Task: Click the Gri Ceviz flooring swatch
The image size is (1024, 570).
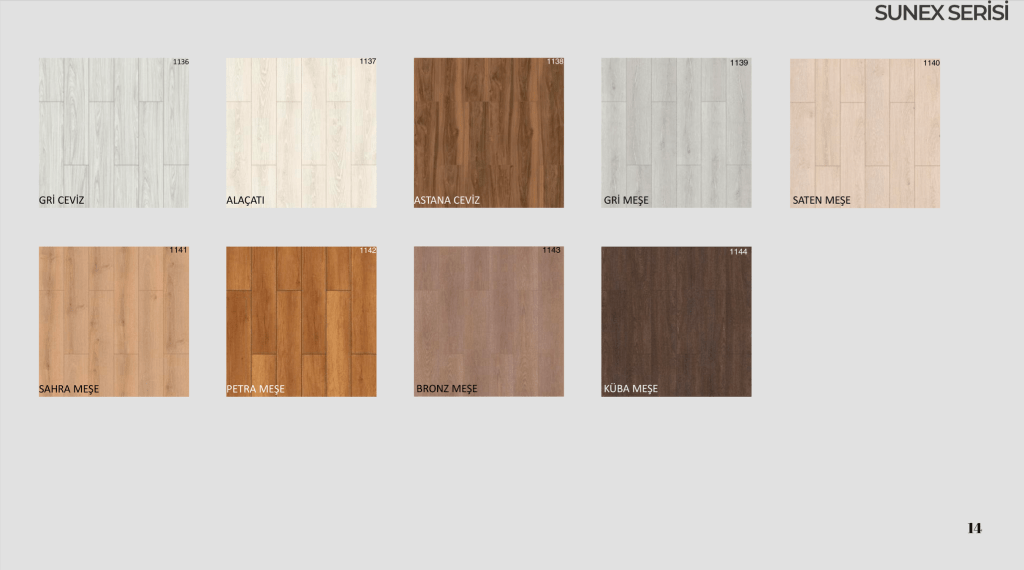Action: tap(113, 132)
